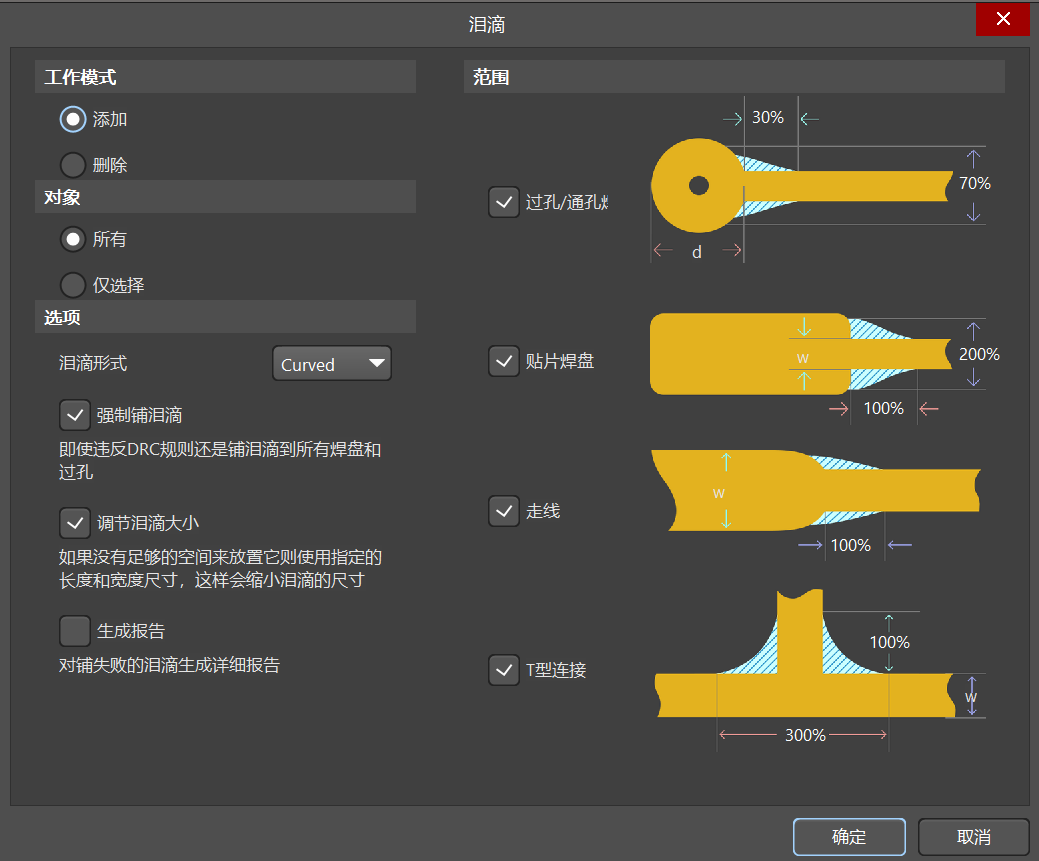
Task: Toggle the 强制铺泪滴 checkbox
Action: tap(75, 415)
